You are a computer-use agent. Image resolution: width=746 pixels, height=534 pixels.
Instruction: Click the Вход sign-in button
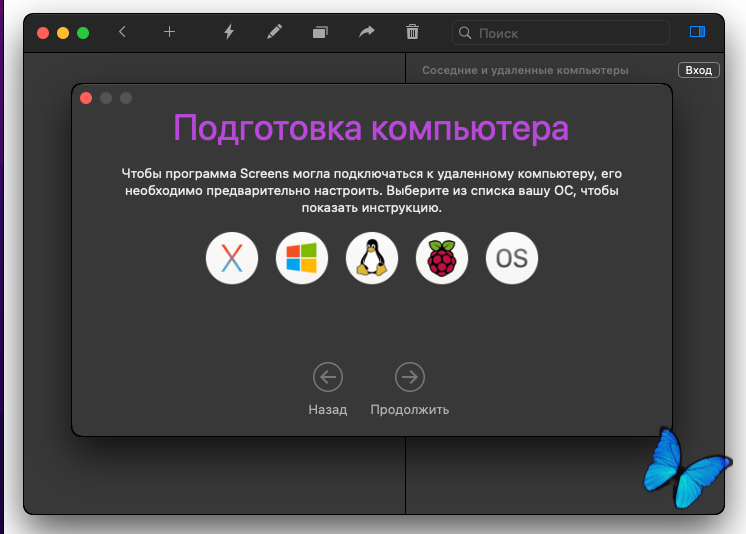pyautogui.click(x=698, y=70)
